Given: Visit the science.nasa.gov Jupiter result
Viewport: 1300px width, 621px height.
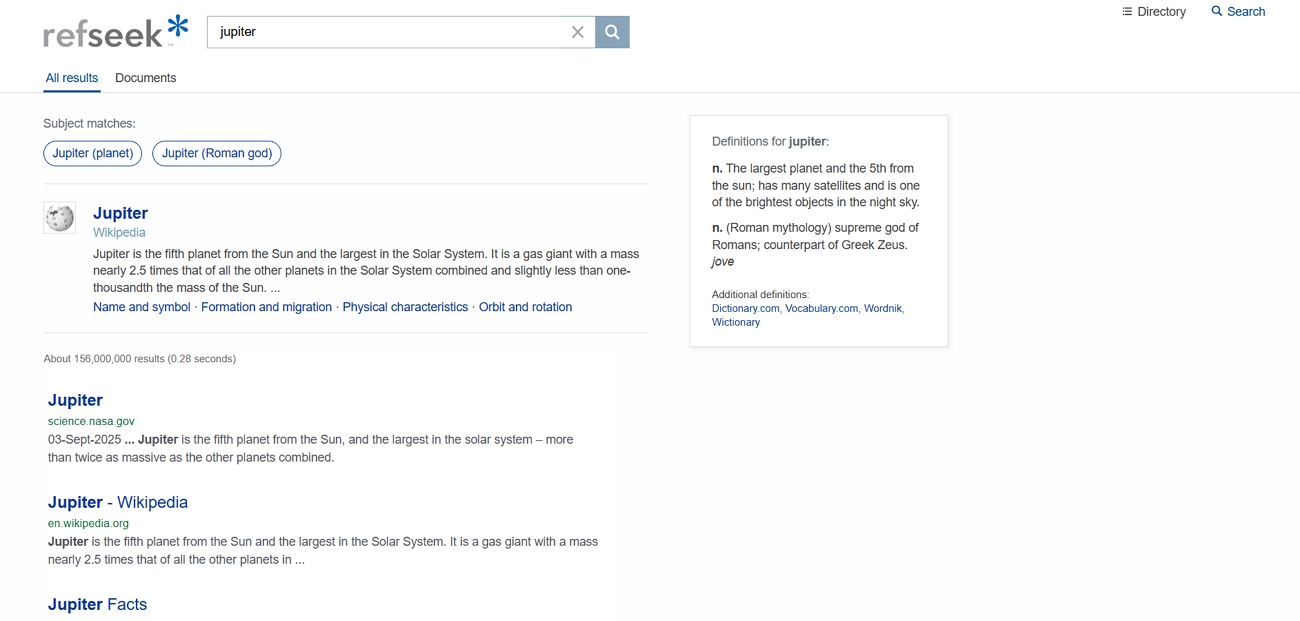Looking at the screenshot, I should click(75, 400).
